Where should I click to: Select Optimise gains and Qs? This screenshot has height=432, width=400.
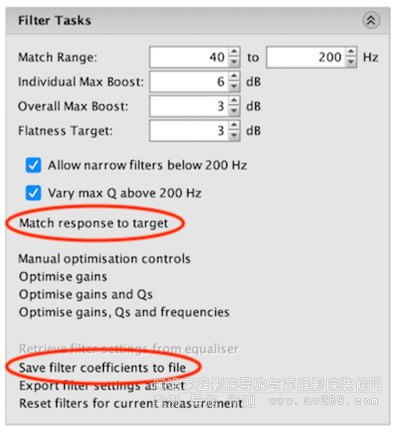(x=86, y=294)
